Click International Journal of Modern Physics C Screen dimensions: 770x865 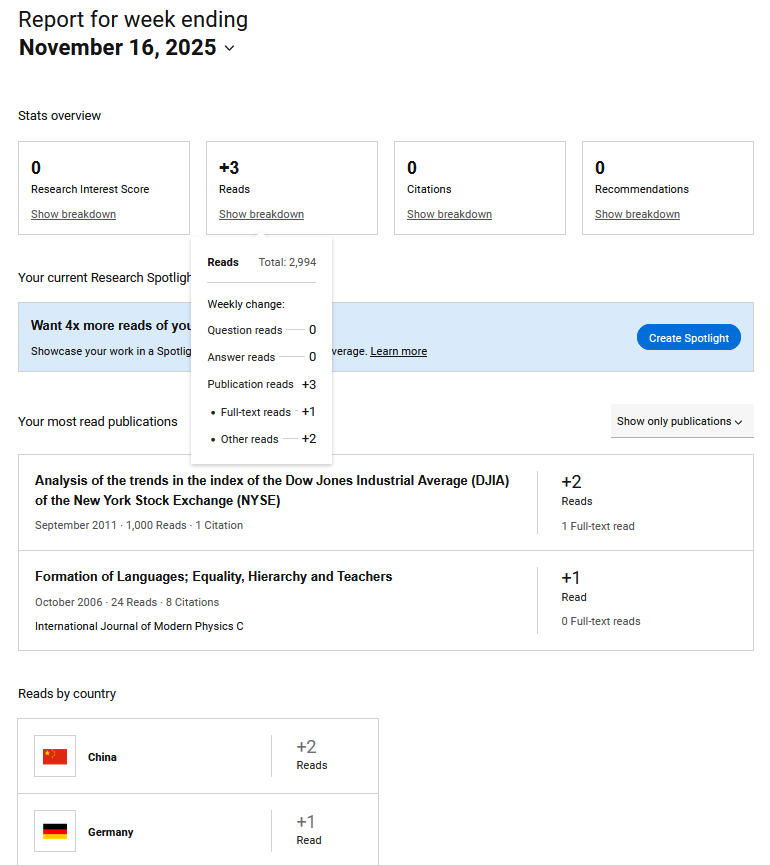(x=139, y=626)
